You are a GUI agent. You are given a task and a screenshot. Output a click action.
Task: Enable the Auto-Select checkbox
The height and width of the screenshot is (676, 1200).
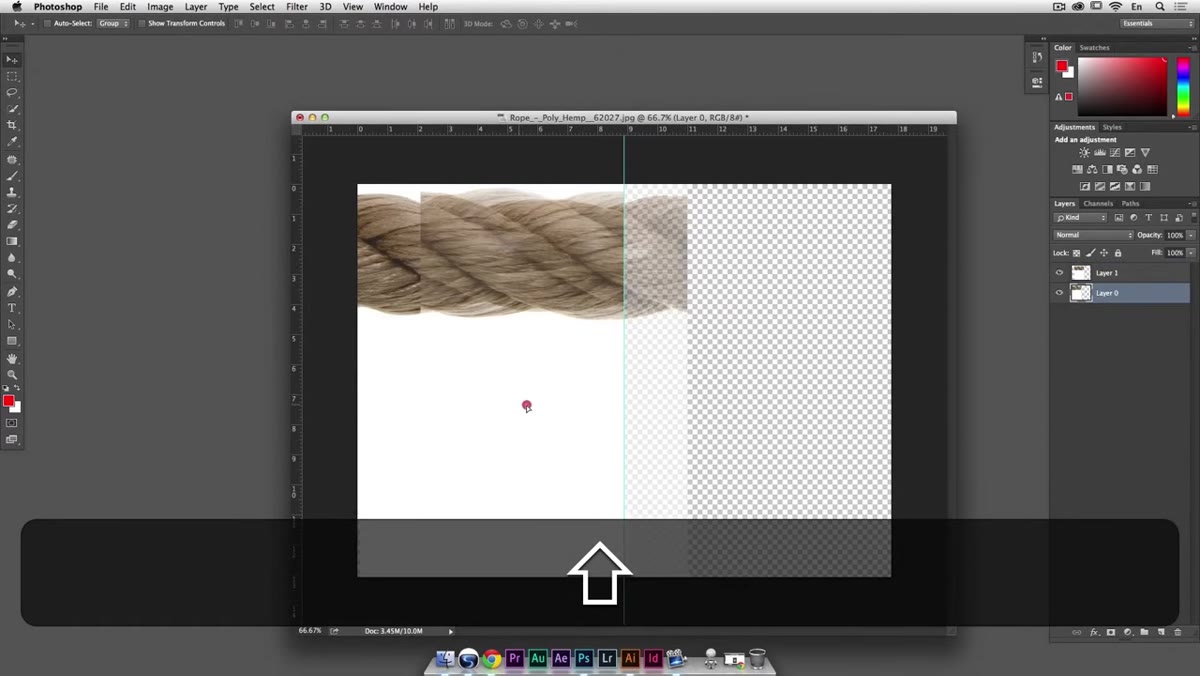[47, 23]
